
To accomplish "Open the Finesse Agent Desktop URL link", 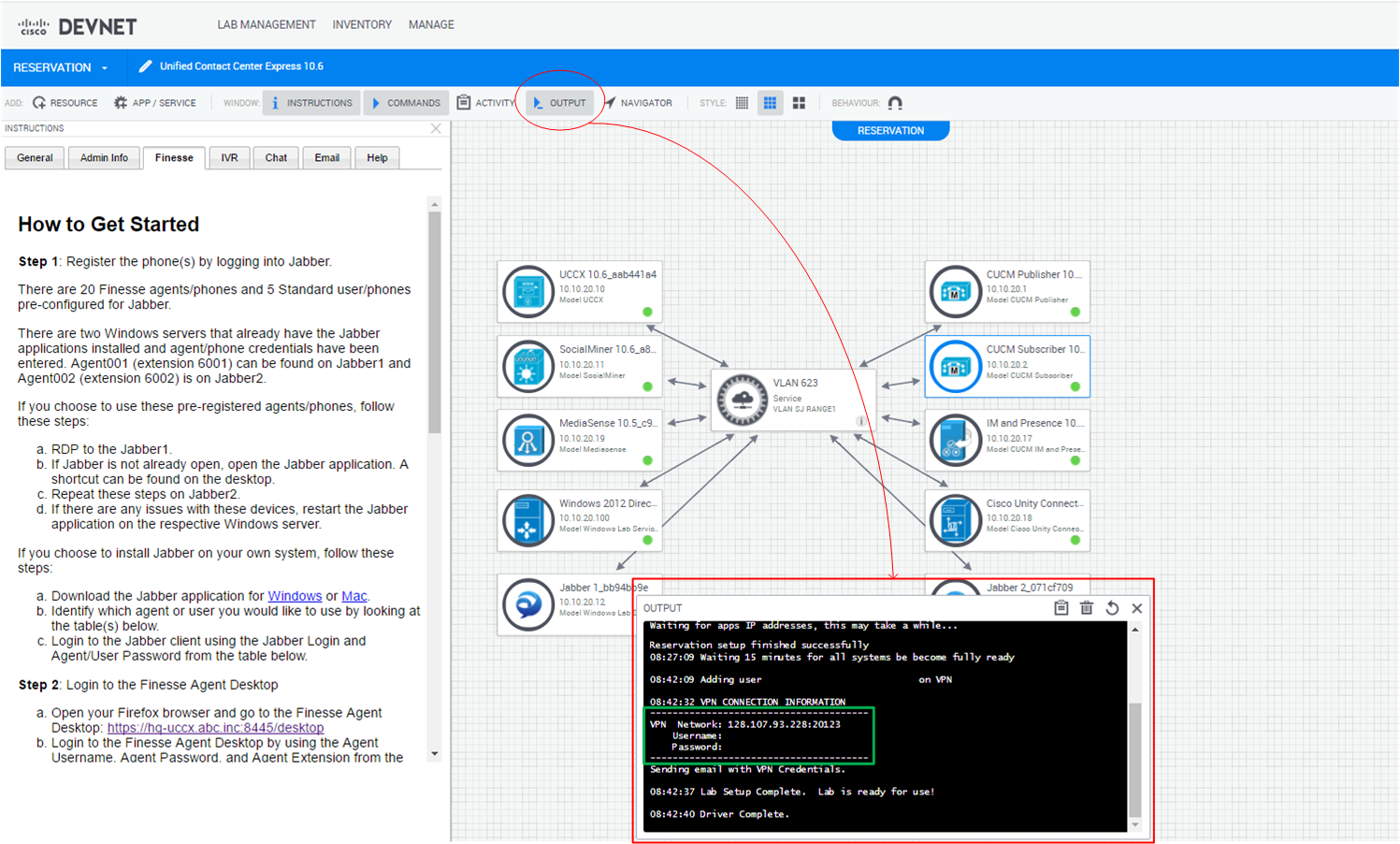I will 215,728.
